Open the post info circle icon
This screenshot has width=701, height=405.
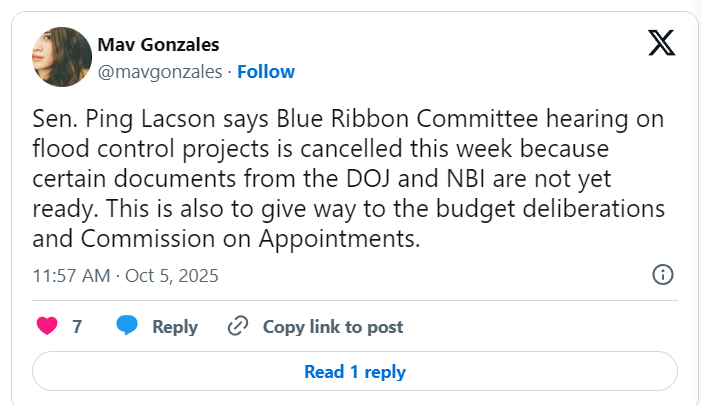click(661, 274)
